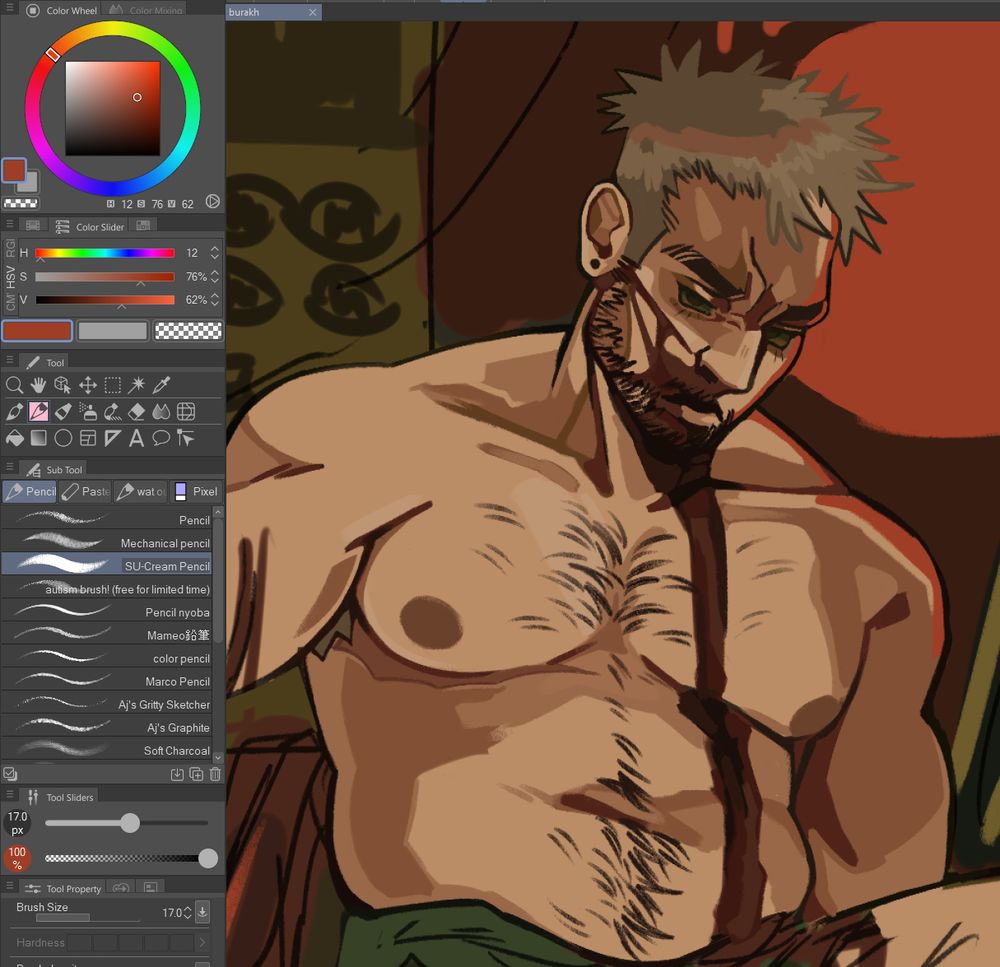Select the Frame Border panel tool
Screen dimensions: 1000x967
pyautogui.click(x=87, y=438)
